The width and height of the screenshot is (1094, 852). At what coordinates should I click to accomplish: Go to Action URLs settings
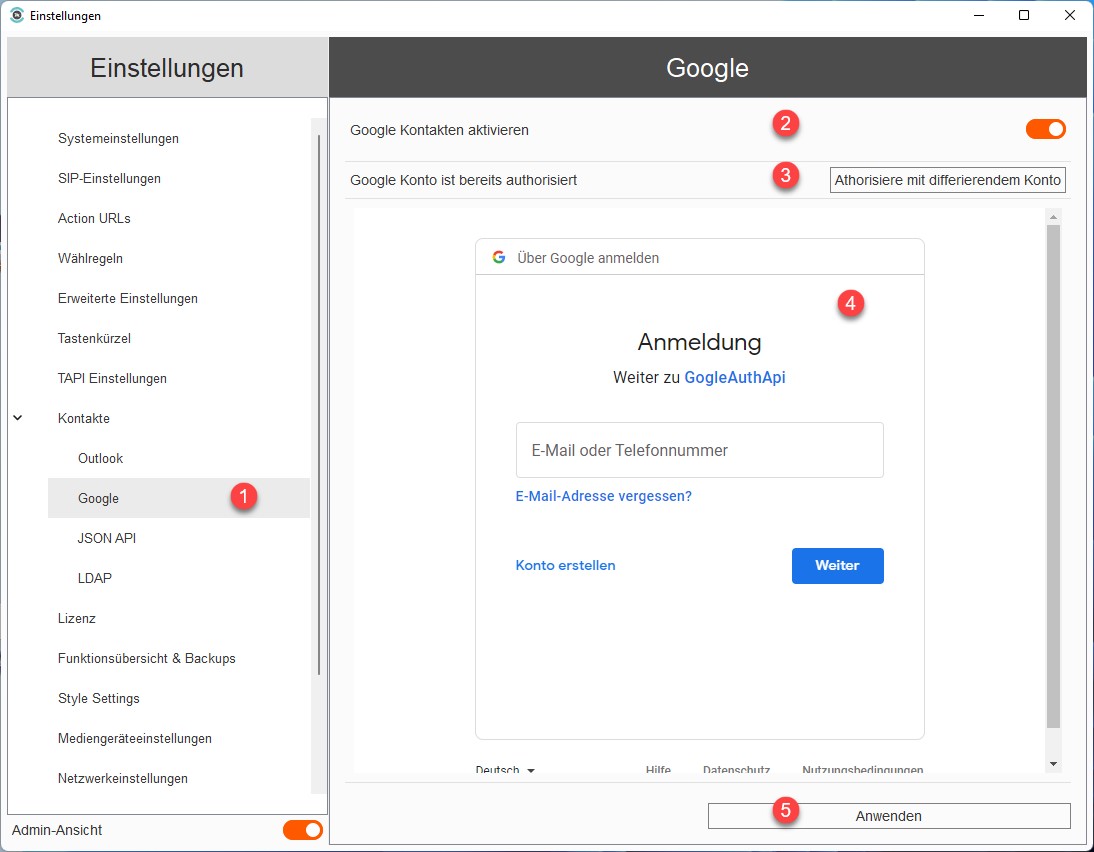[x=94, y=218]
